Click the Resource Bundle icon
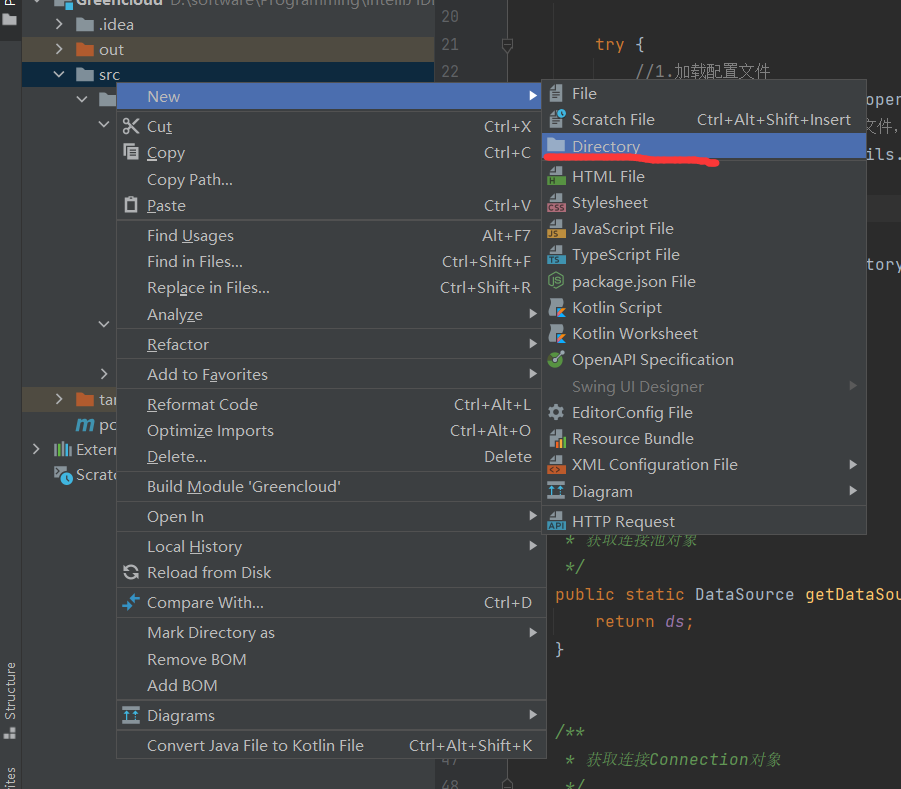 (x=557, y=438)
